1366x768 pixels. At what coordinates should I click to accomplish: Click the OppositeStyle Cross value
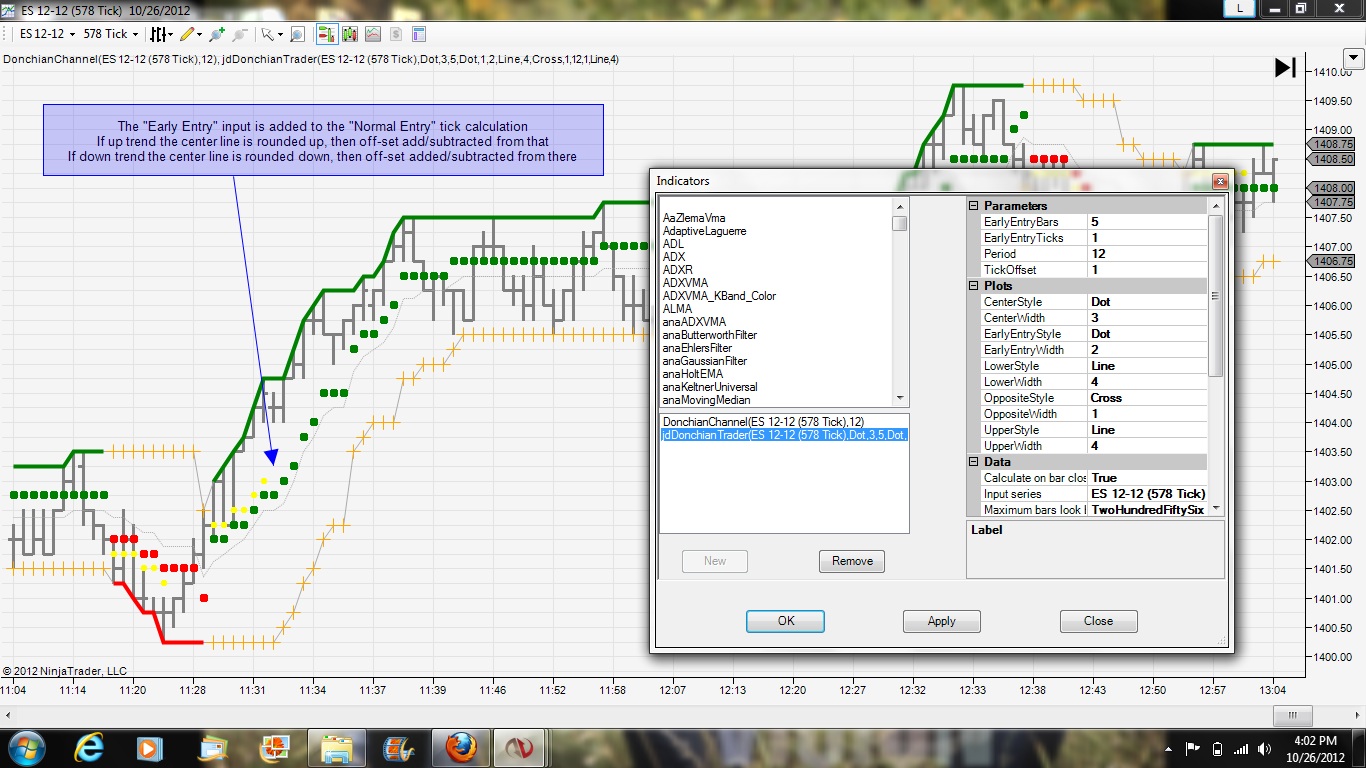(x=1147, y=398)
